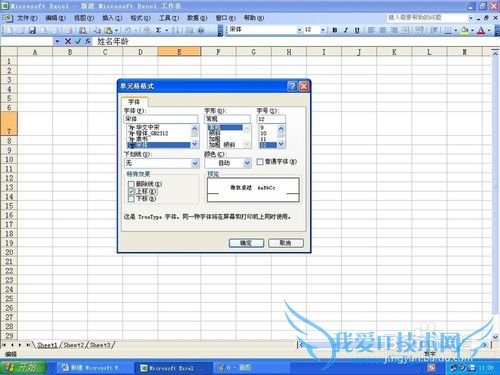Click the Excel Help question icon in toolbar
The image size is (500, 375).
pyautogui.click(x=201, y=30)
